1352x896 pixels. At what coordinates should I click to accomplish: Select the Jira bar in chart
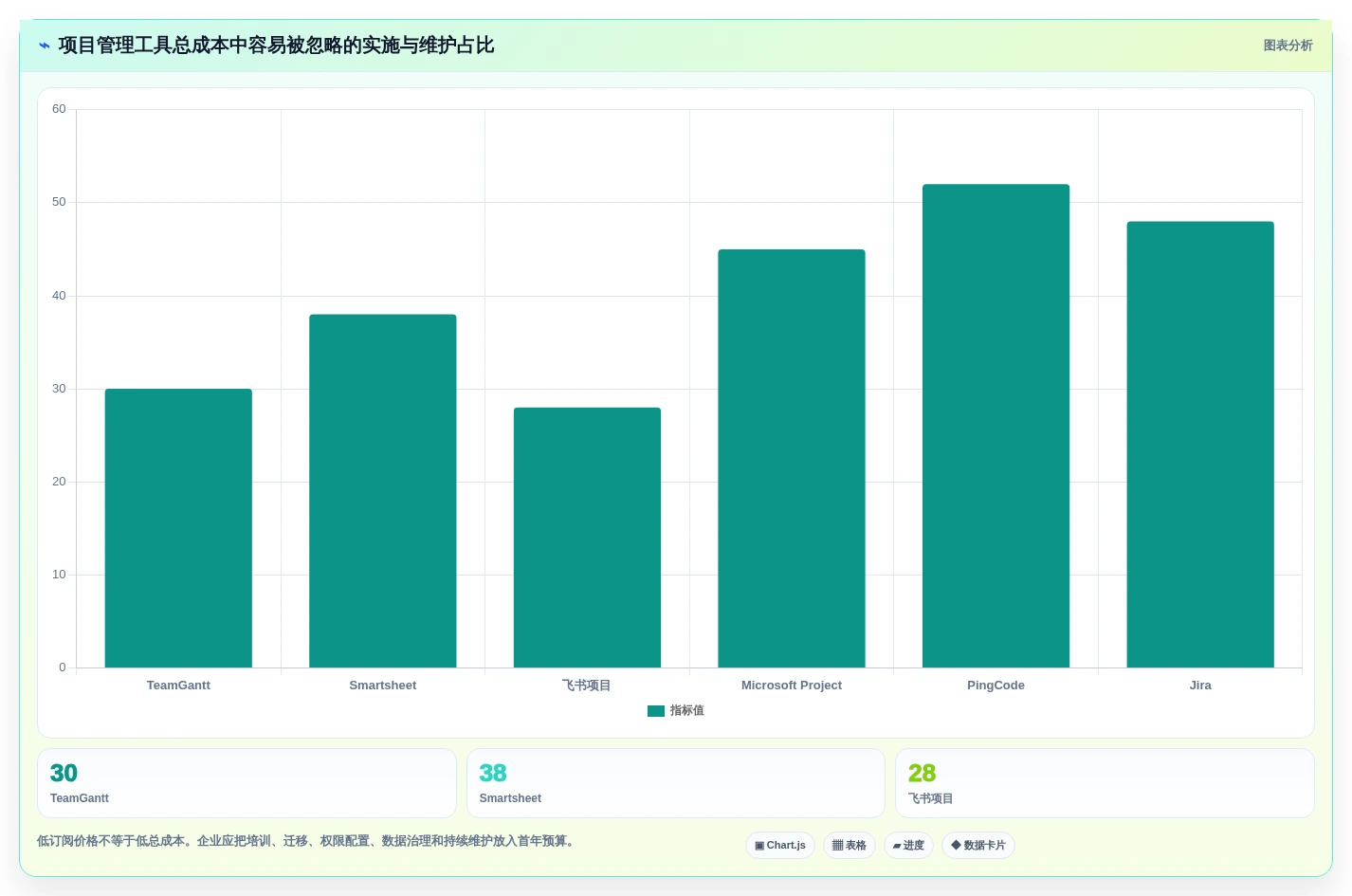point(1200,445)
